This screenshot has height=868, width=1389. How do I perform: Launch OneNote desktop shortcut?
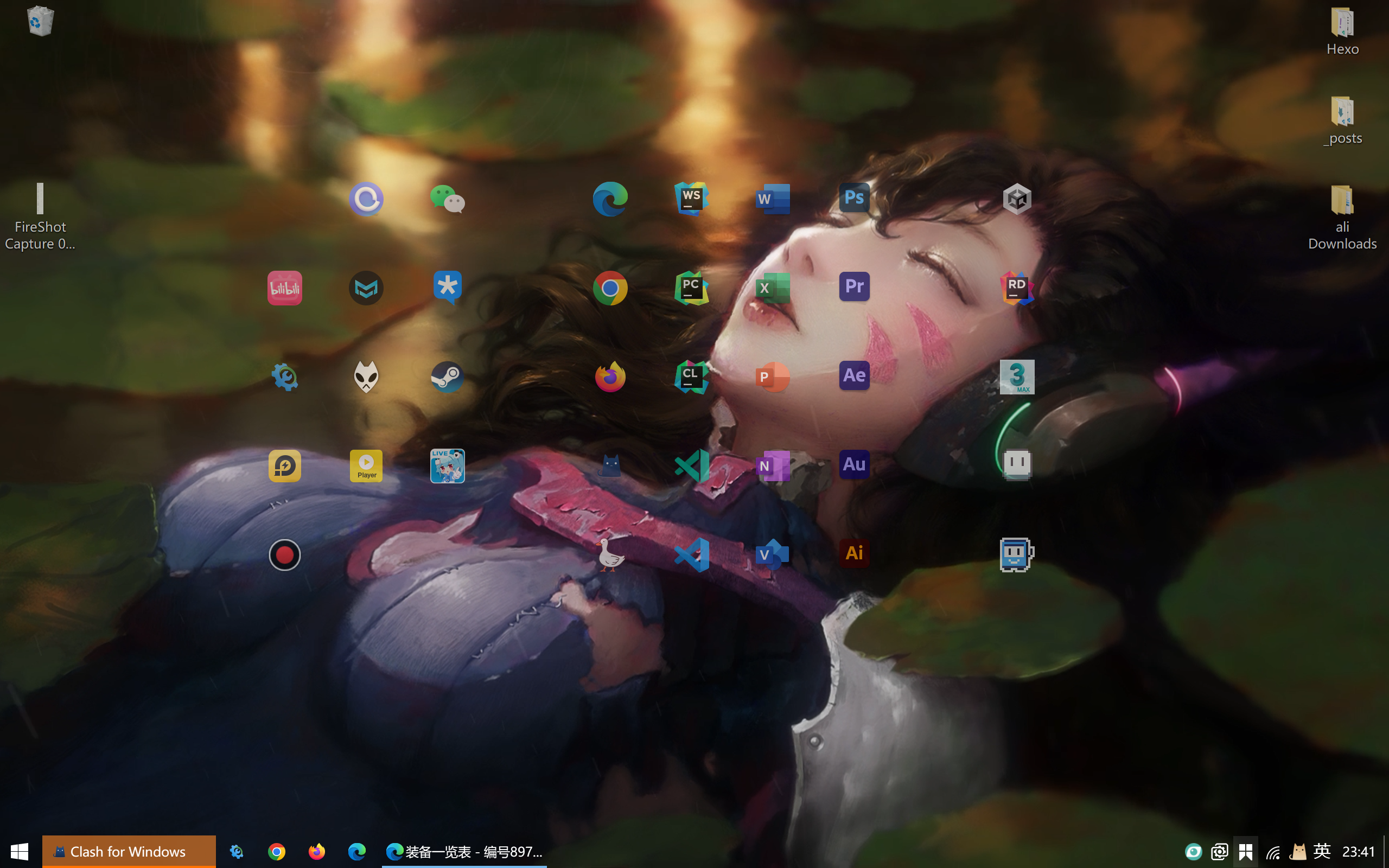(x=773, y=465)
